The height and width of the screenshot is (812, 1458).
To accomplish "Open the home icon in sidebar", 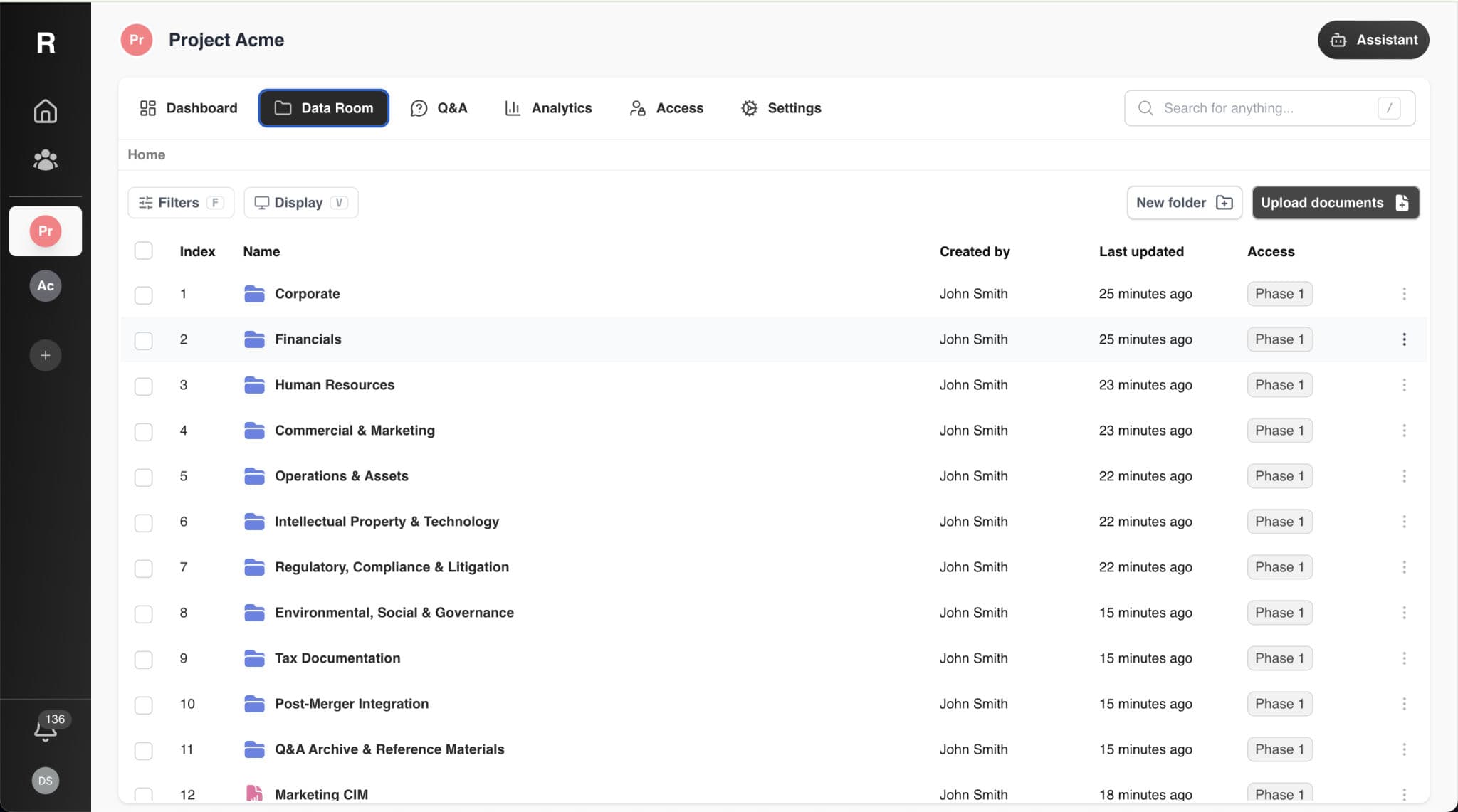I will tap(45, 111).
